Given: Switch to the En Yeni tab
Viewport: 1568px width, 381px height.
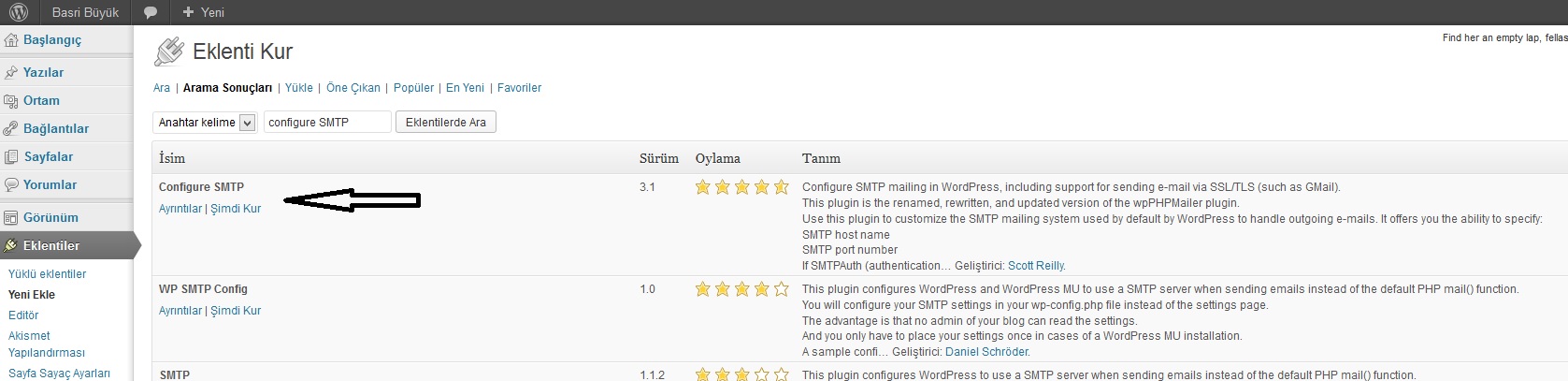Looking at the screenshot, I should [465, 88].
